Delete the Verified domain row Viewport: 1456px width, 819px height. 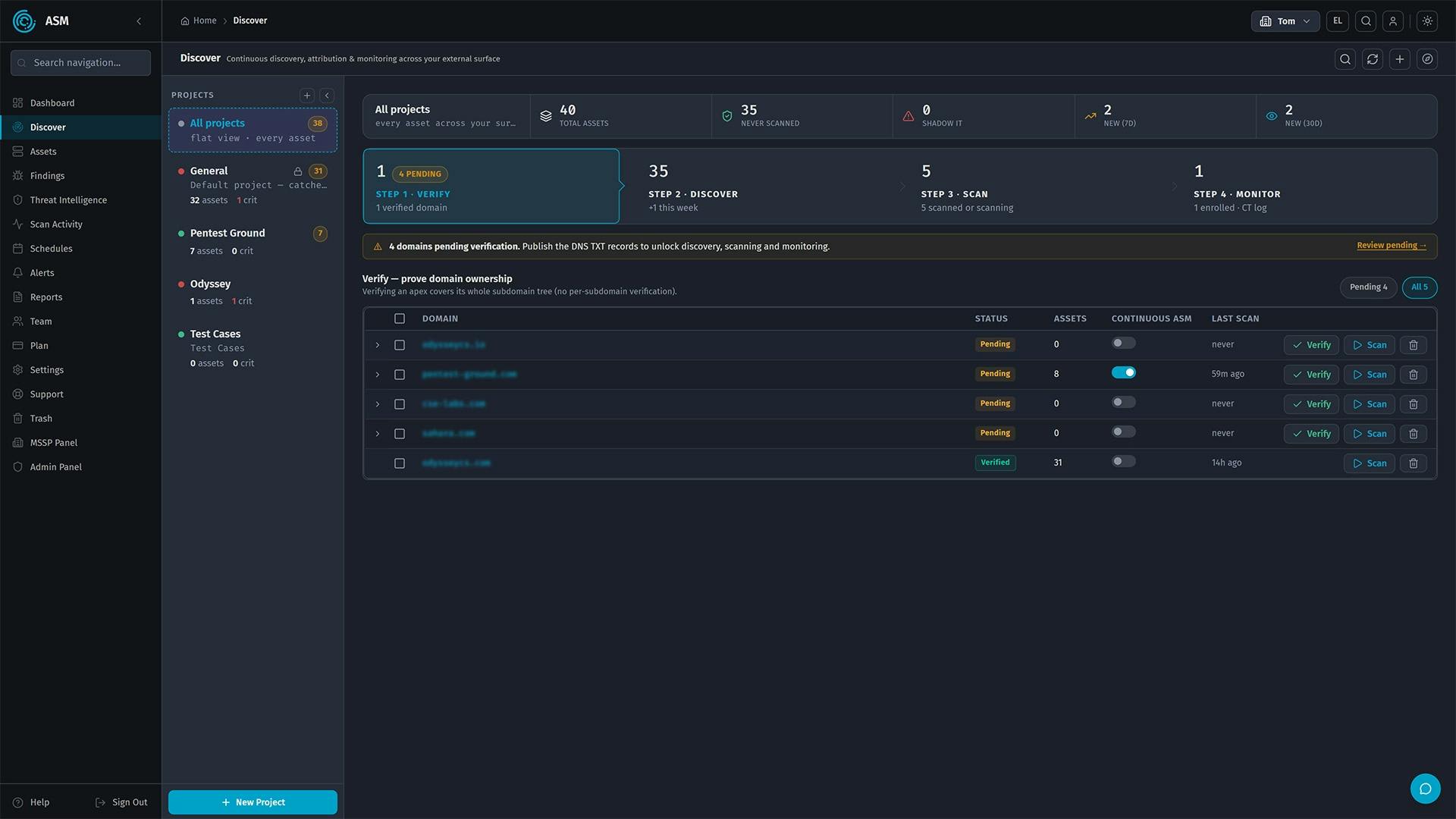(x=1414, y=463)
